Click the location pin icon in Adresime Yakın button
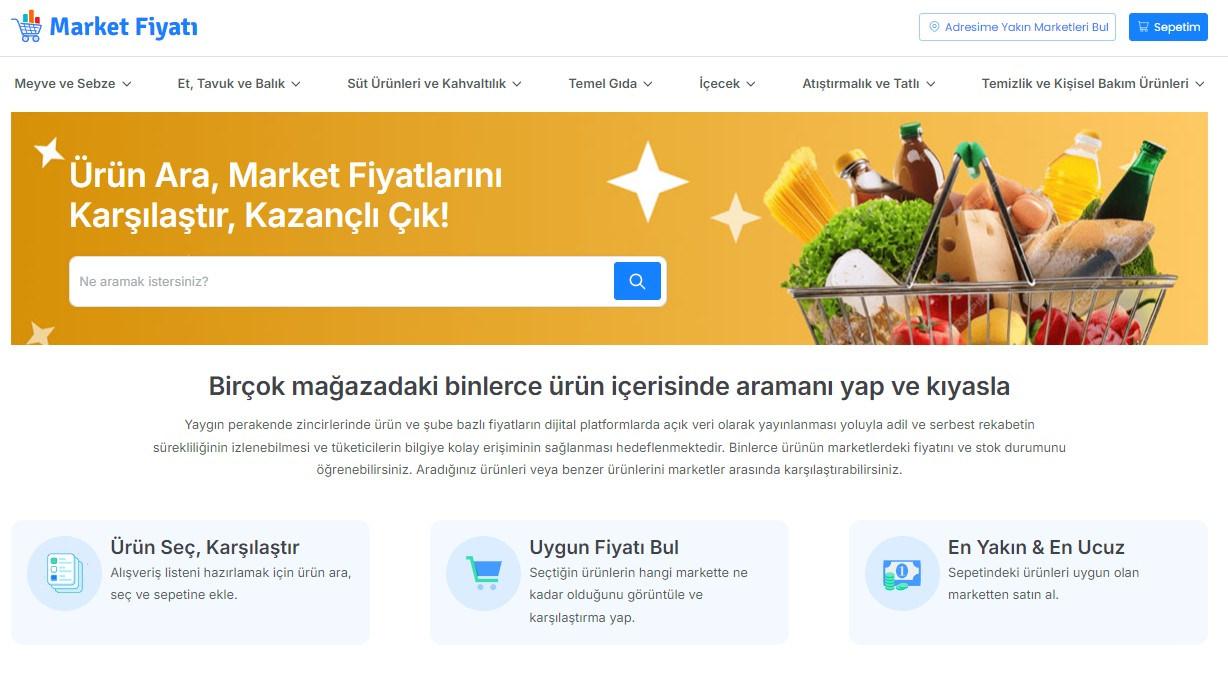 934,27
